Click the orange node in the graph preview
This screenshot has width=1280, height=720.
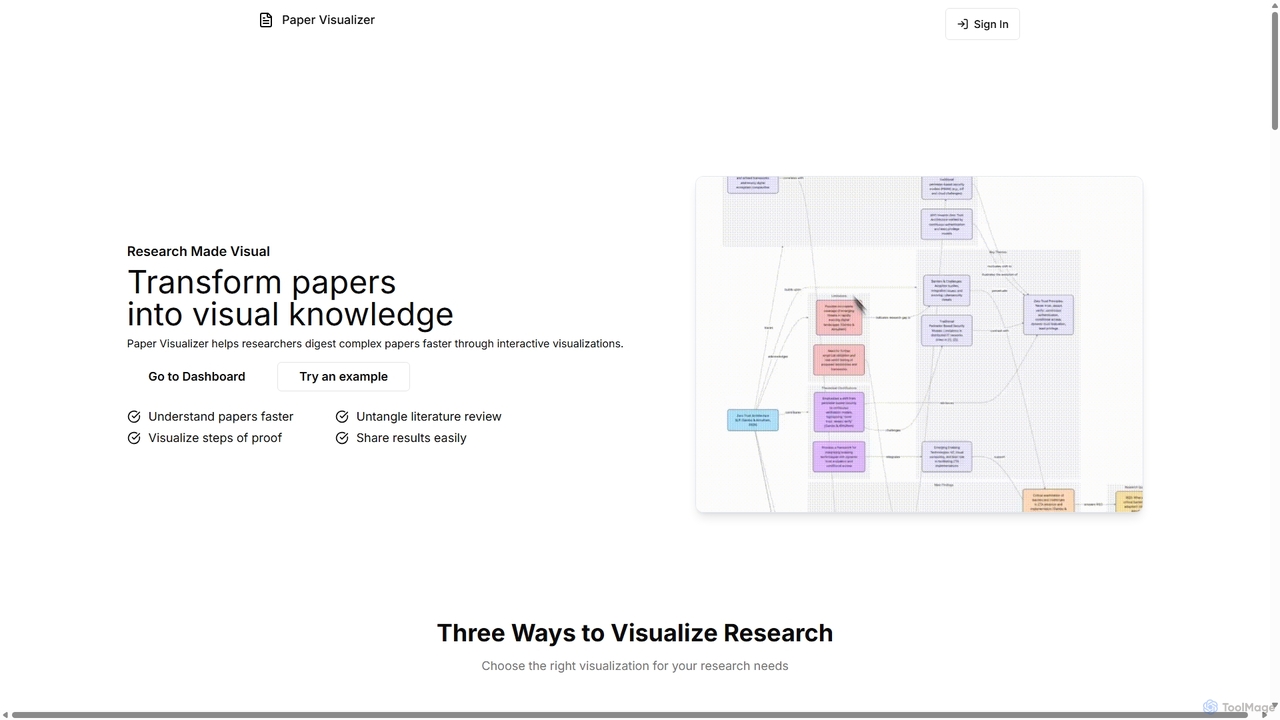click(1048, 500)
